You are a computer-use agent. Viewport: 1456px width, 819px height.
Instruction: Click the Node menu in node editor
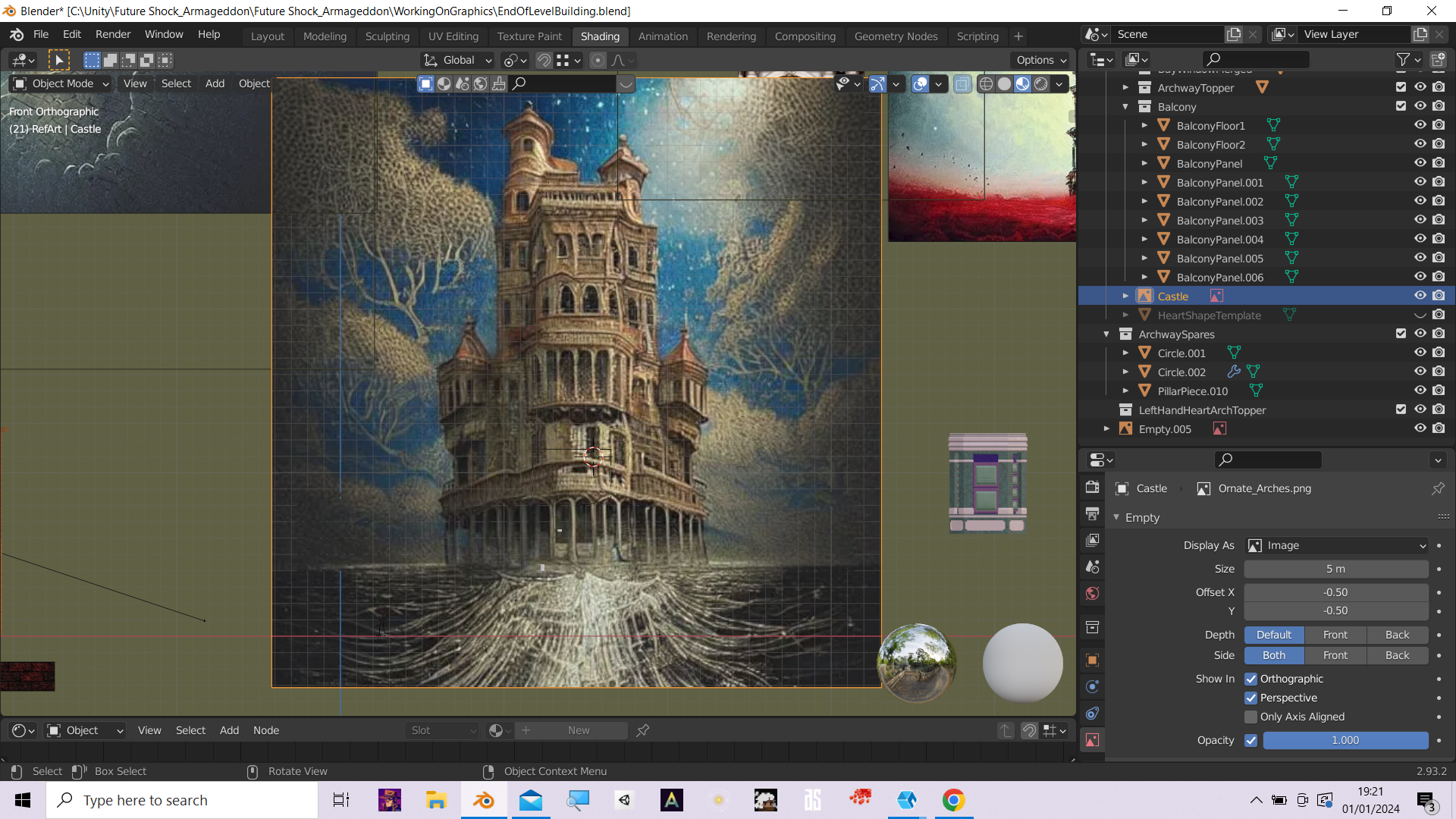point(266,730)
